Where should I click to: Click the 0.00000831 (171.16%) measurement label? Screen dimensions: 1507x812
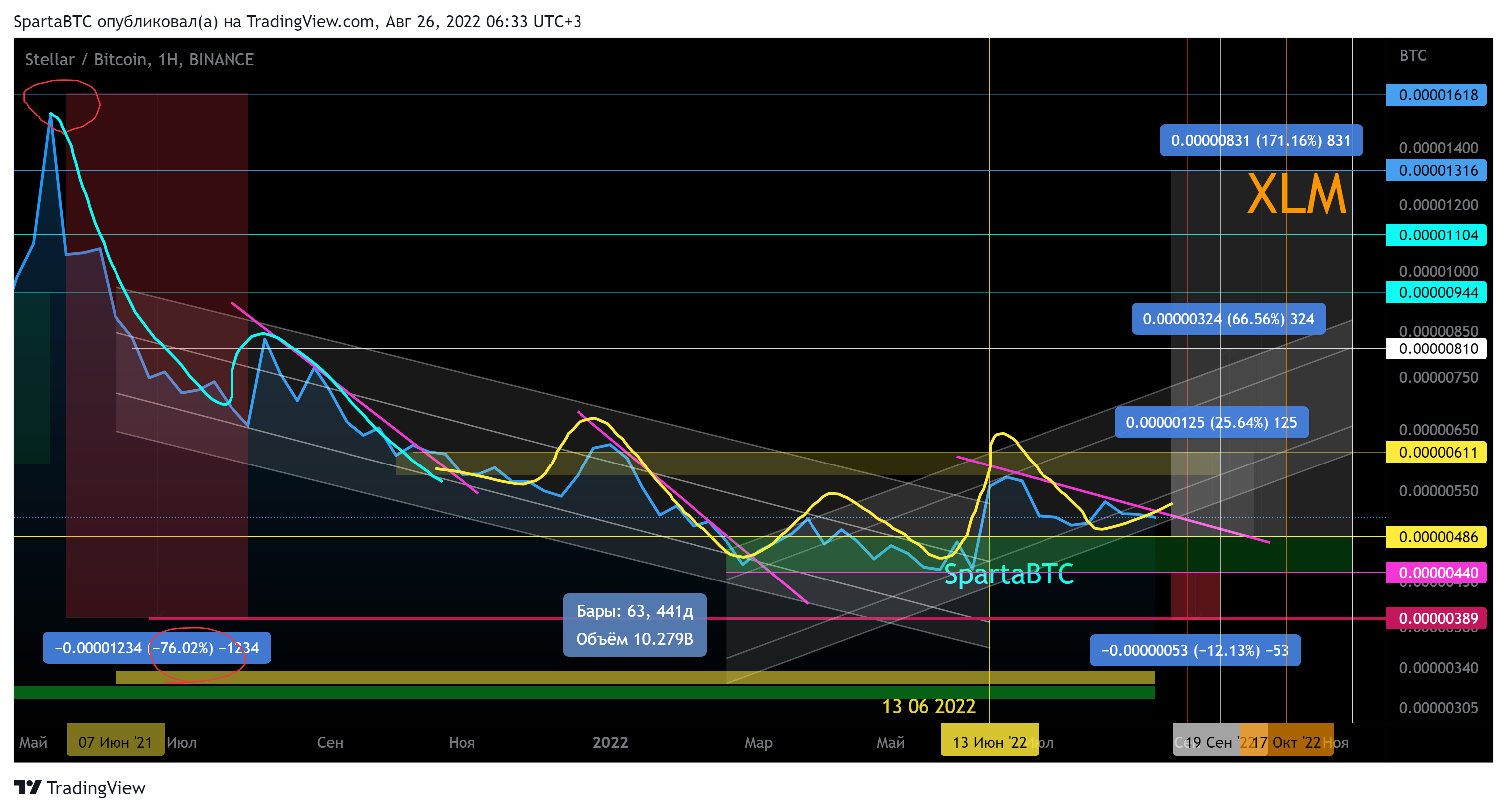click(1261, 140)
